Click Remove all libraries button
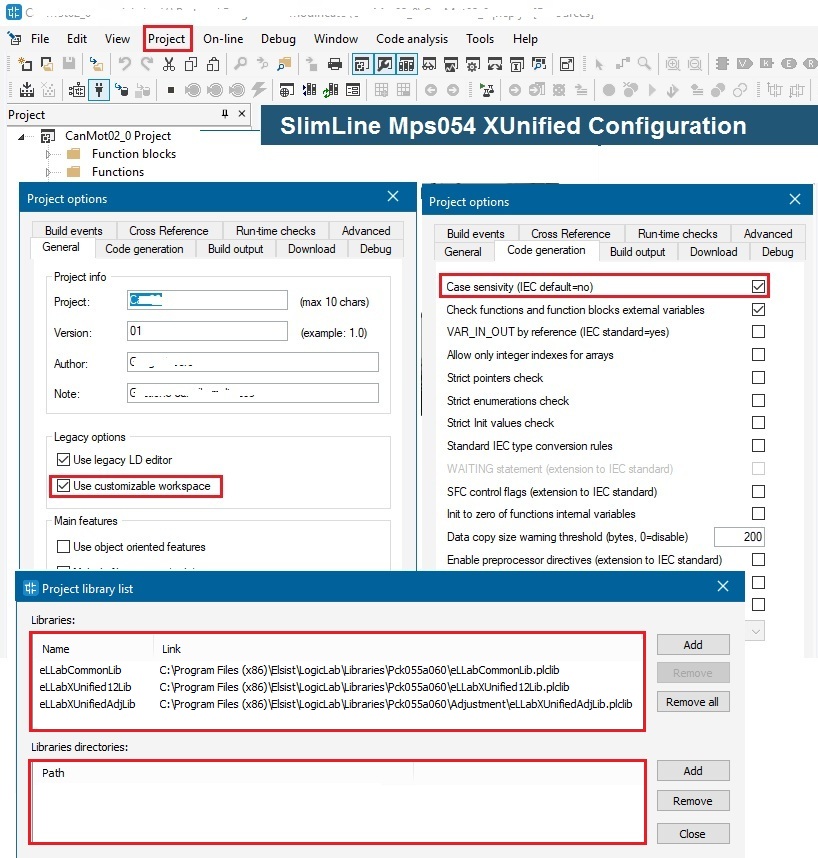The height and width of the screenshot is (858, 818). (x=693, y=702)
